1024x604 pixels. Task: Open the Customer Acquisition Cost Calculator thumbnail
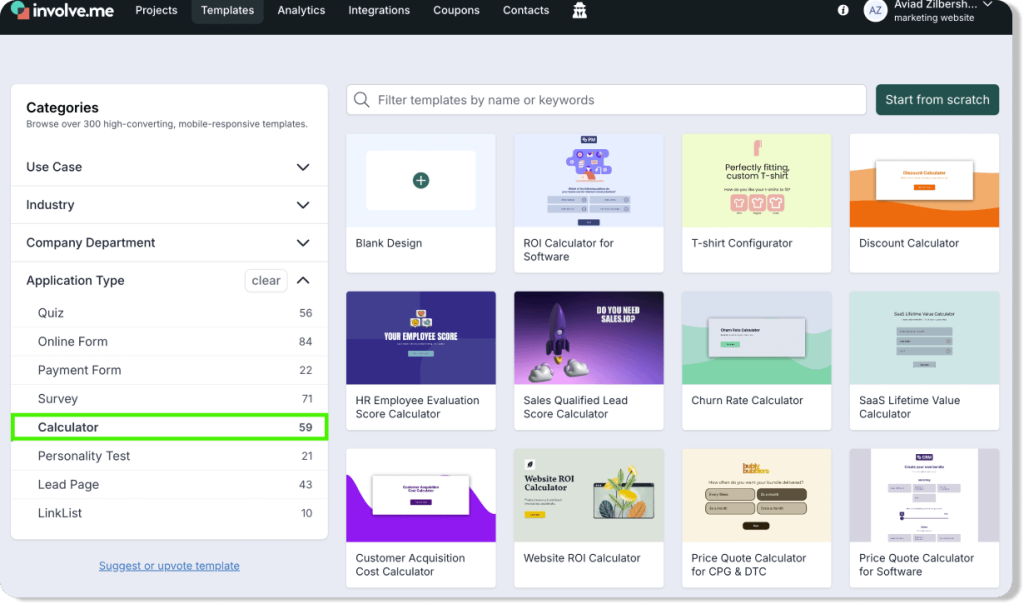point(421,496)
